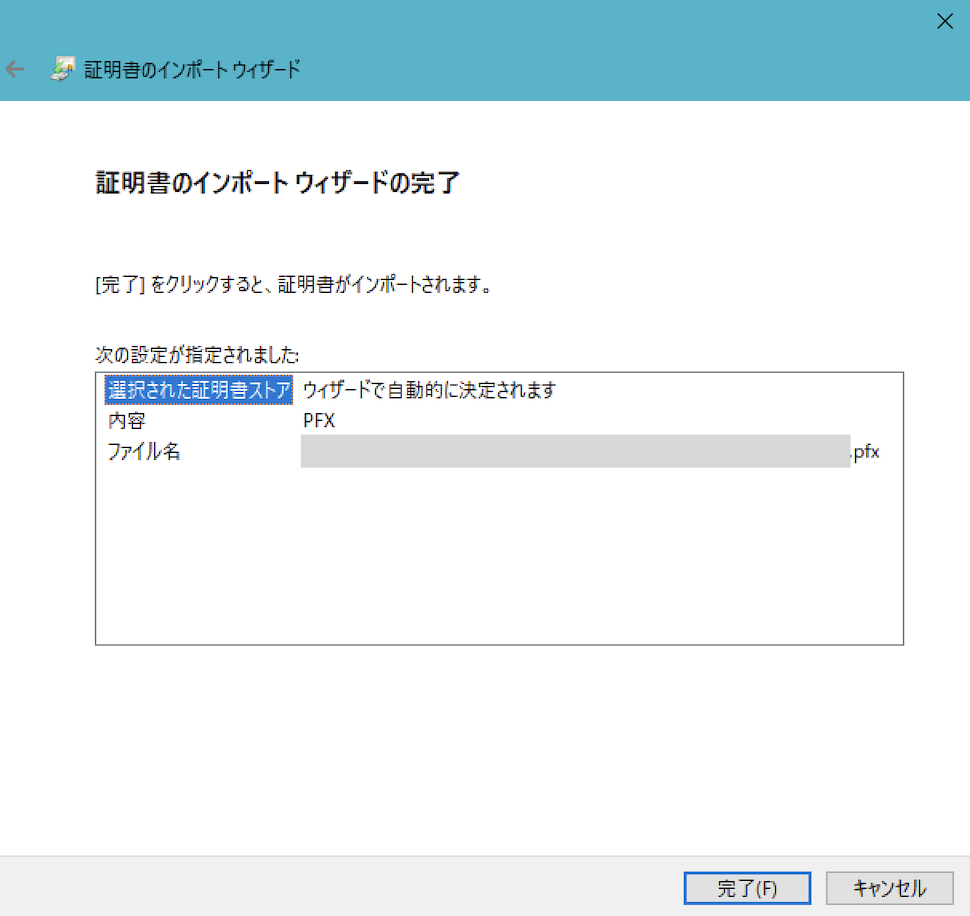Click the 完了(F) button to finish the import
This screenshot has height=916, width=970.
(x=746, y=887)
